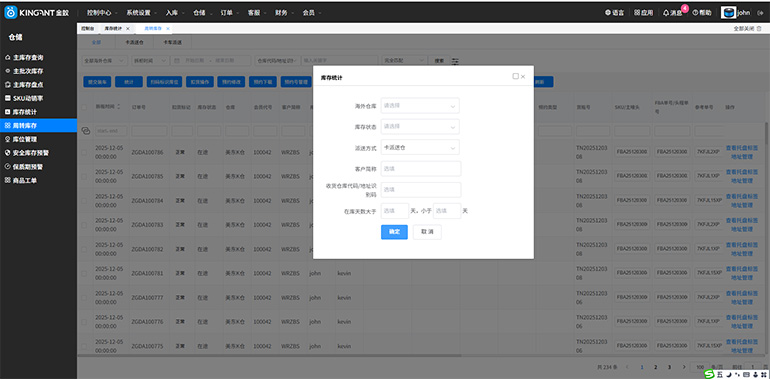Screen dimensions: 770x380
Task: Check the row ZGDA100782 checkbox
Action: 84,249
